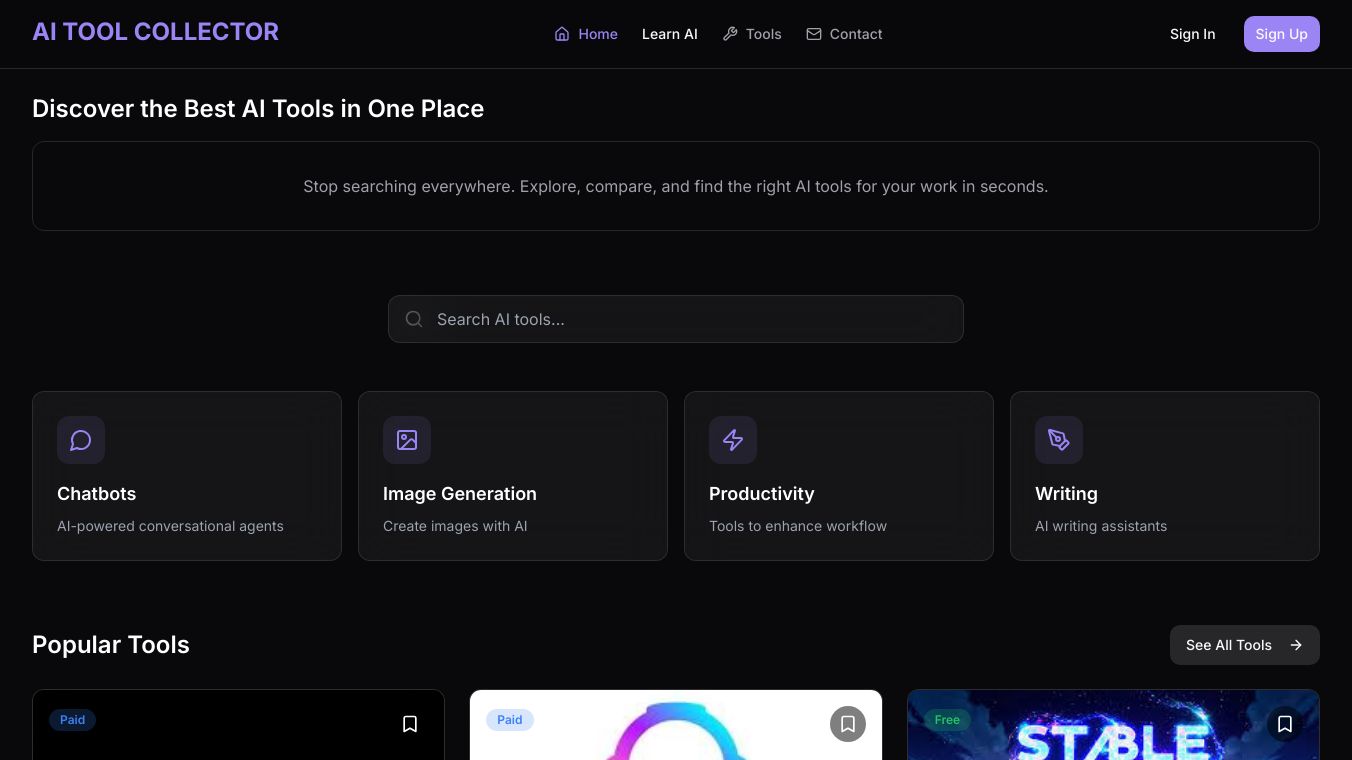Click the Productivity lightning bolt icon
Viewport: 1352px width, 760px height.
point(733,440)
